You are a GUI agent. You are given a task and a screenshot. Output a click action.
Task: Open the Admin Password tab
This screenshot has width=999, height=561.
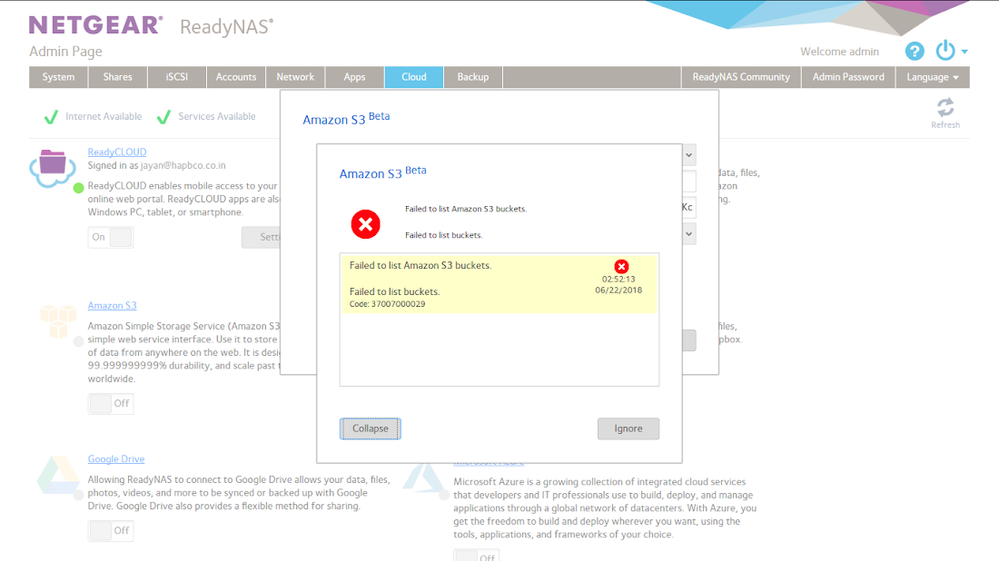coord(849,77)
